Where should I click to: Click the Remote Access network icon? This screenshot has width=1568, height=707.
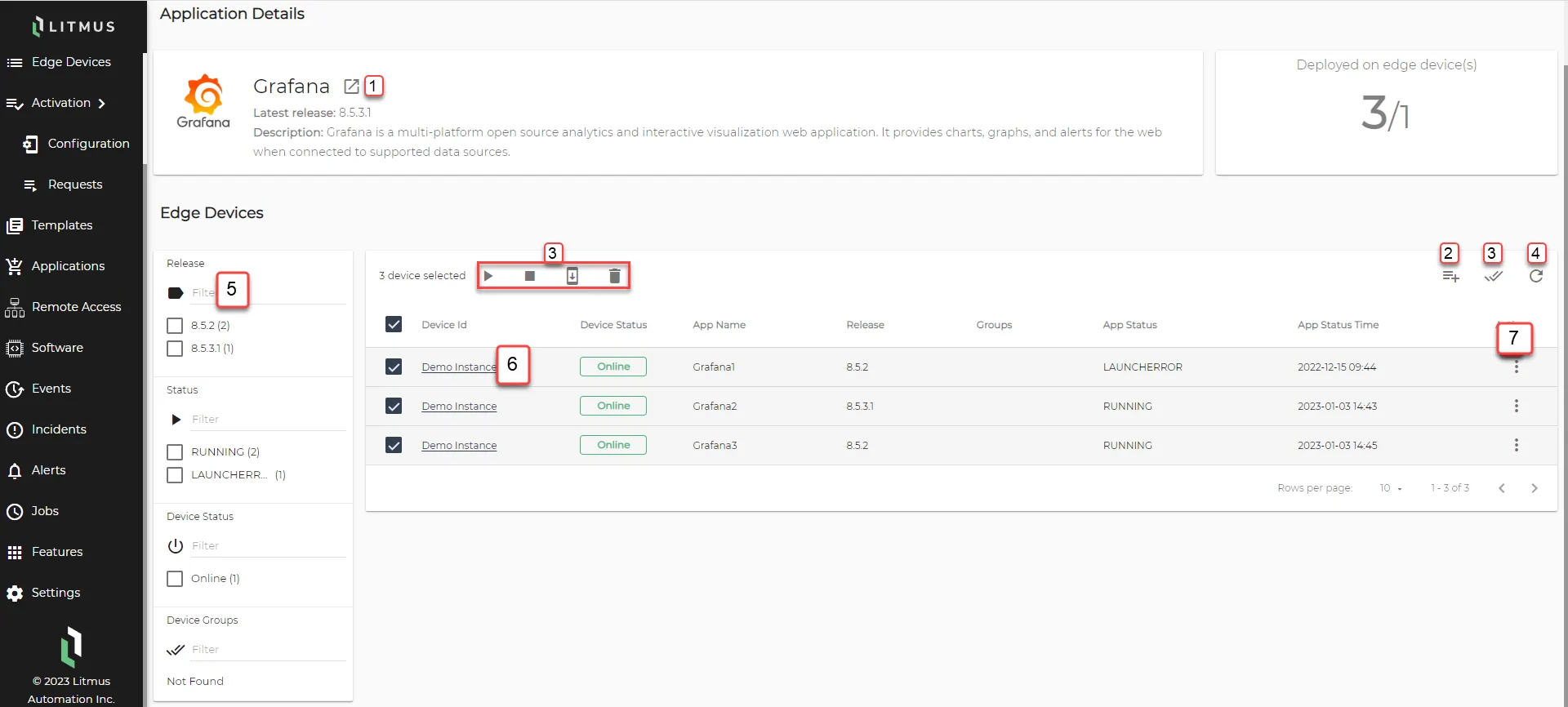point(15,307)
